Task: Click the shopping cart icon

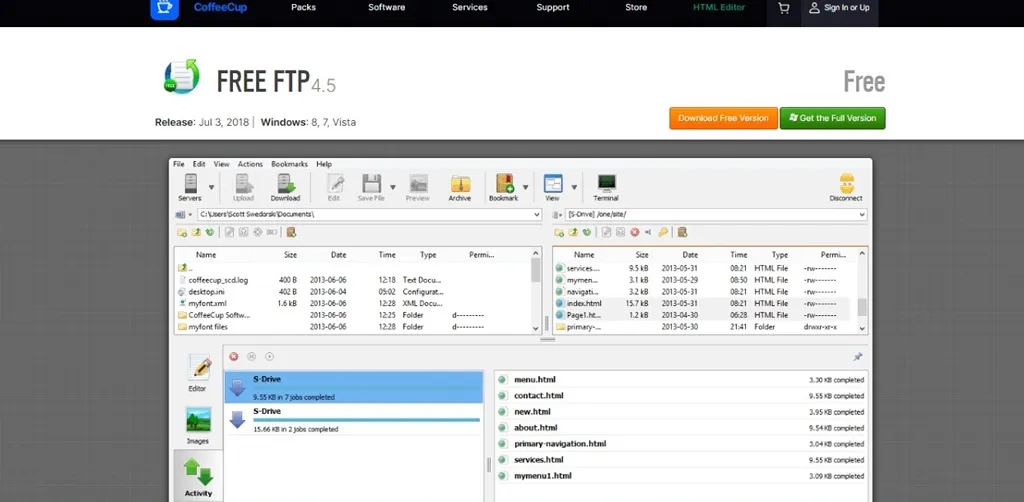Action: tap(784, 8)
